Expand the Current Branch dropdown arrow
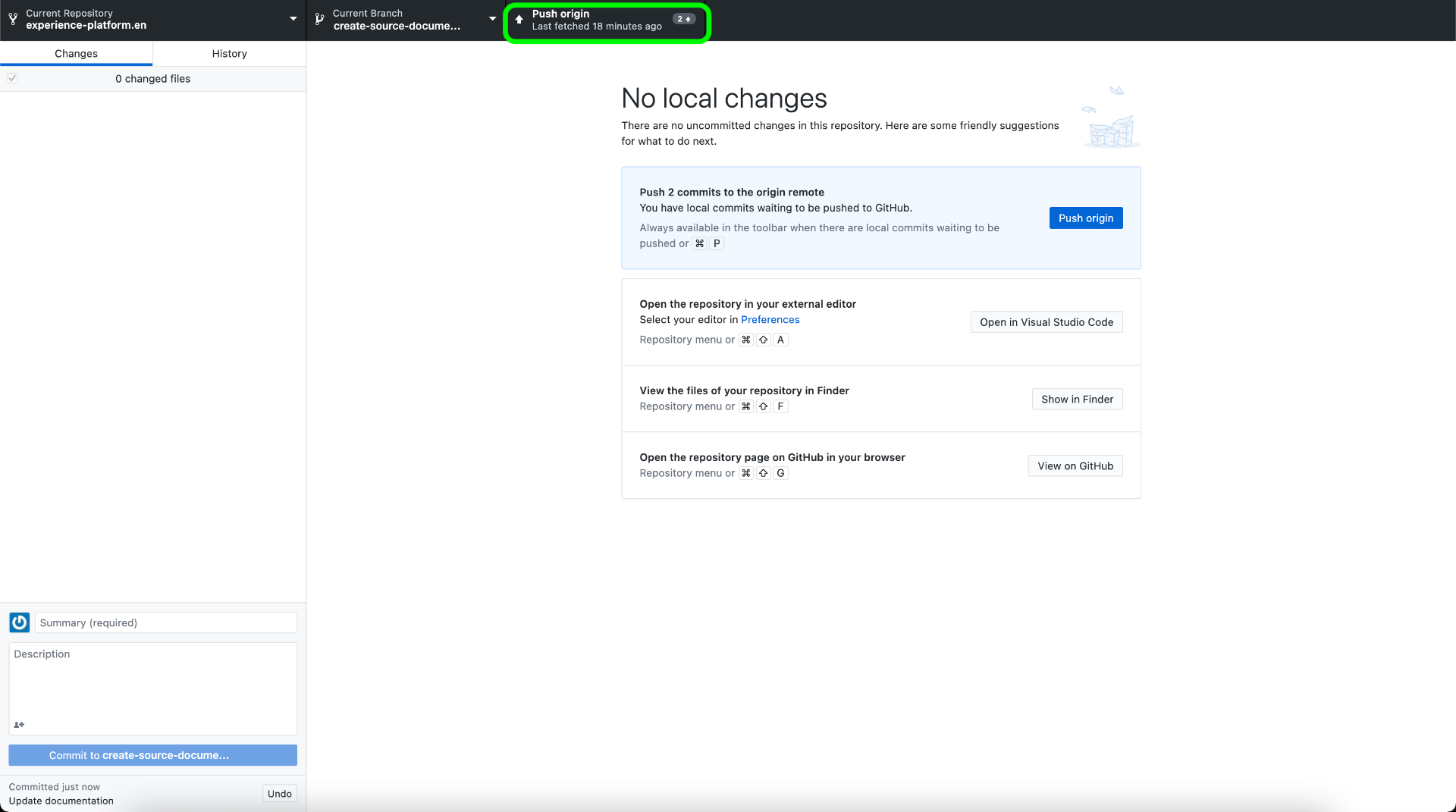 click(492, 19)
